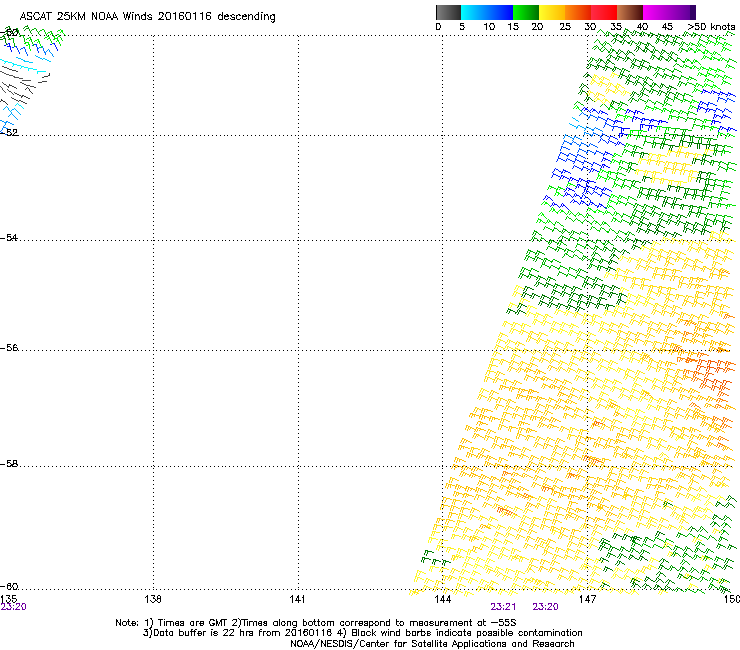Click the latitude label '-60'
The image size is (740, 650).
(9, 586)
